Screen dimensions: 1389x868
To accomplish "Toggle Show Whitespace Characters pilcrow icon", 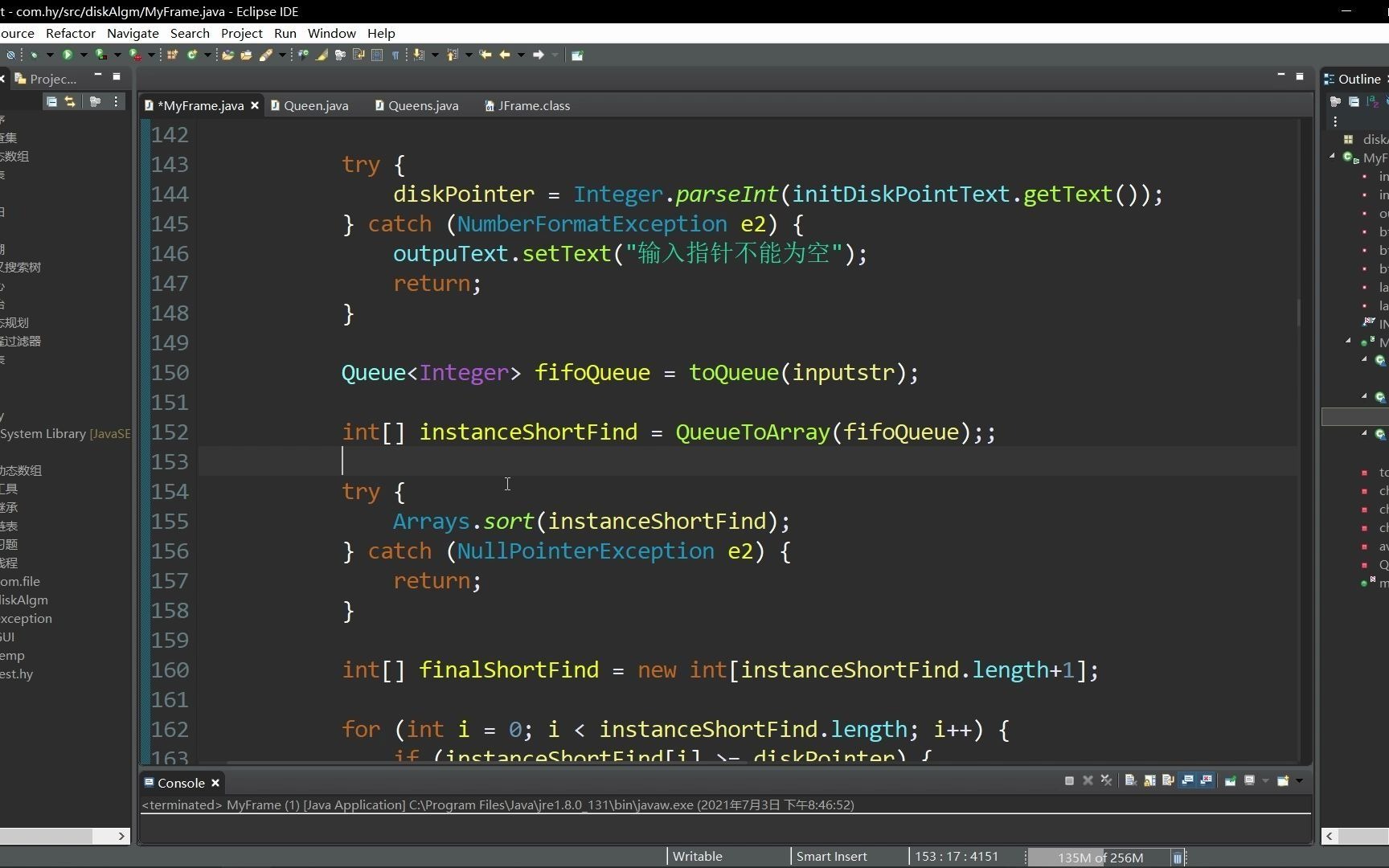I will (395, 55).
